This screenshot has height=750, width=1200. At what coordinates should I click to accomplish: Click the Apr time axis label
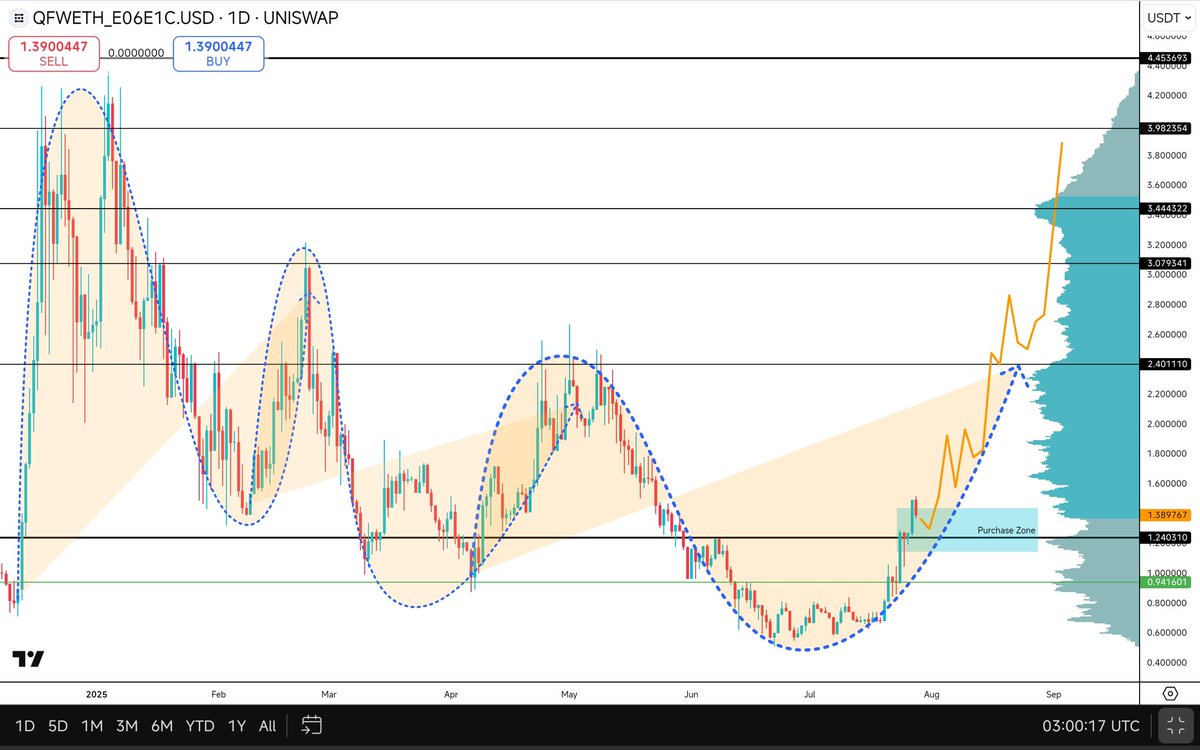(x=451, y=693)
